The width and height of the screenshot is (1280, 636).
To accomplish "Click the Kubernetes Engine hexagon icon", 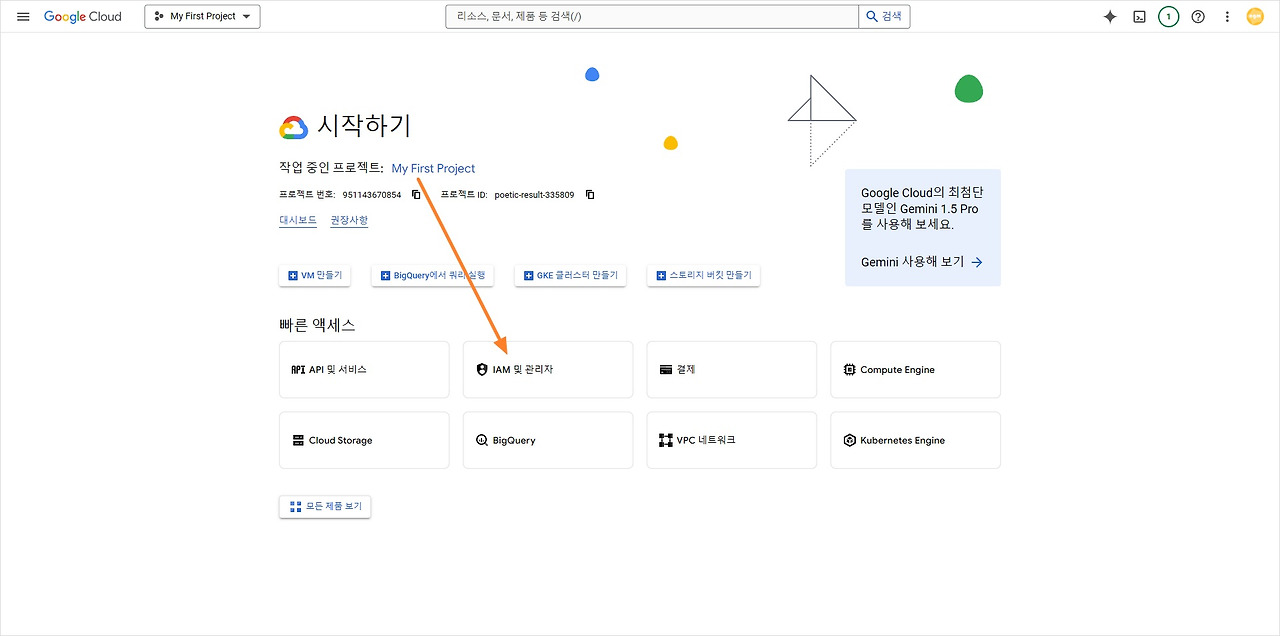I will tap(850, 440).
